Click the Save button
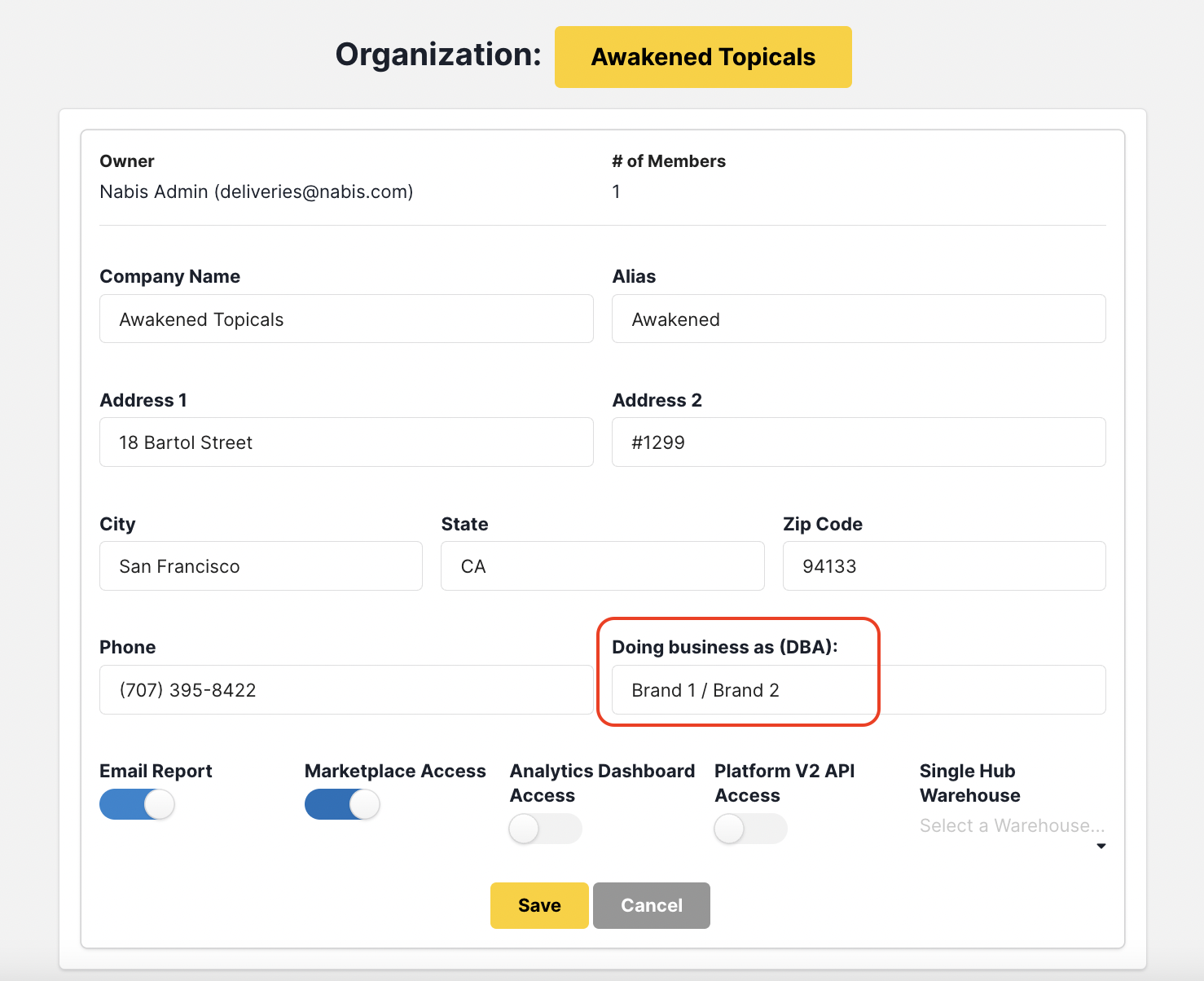1204x981 pixels. (539, 905)
